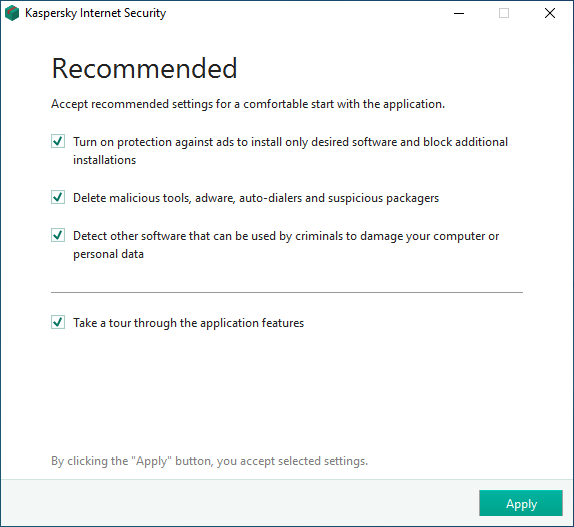Click the 'Detect other software' label text
The height and width of the screenshot is (527, 574).
[286, 245]
